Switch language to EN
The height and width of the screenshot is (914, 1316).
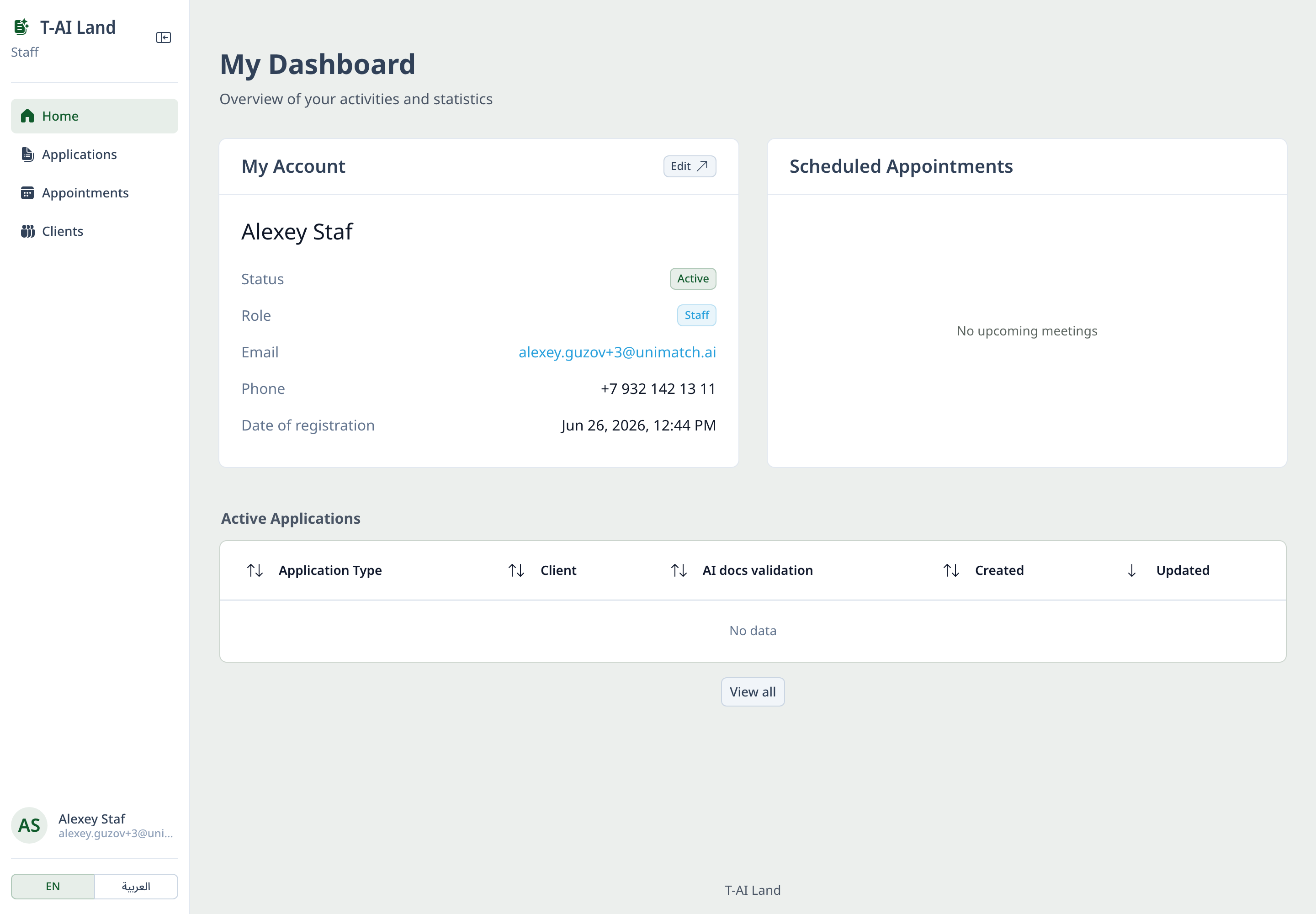pos(53,887)
